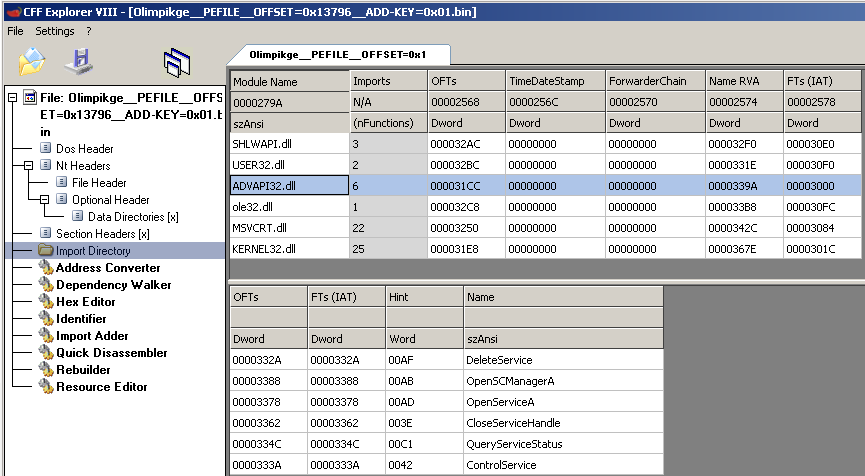Click the Hex Editor tool icon
865x476 pixels.
tap(46, 302)
